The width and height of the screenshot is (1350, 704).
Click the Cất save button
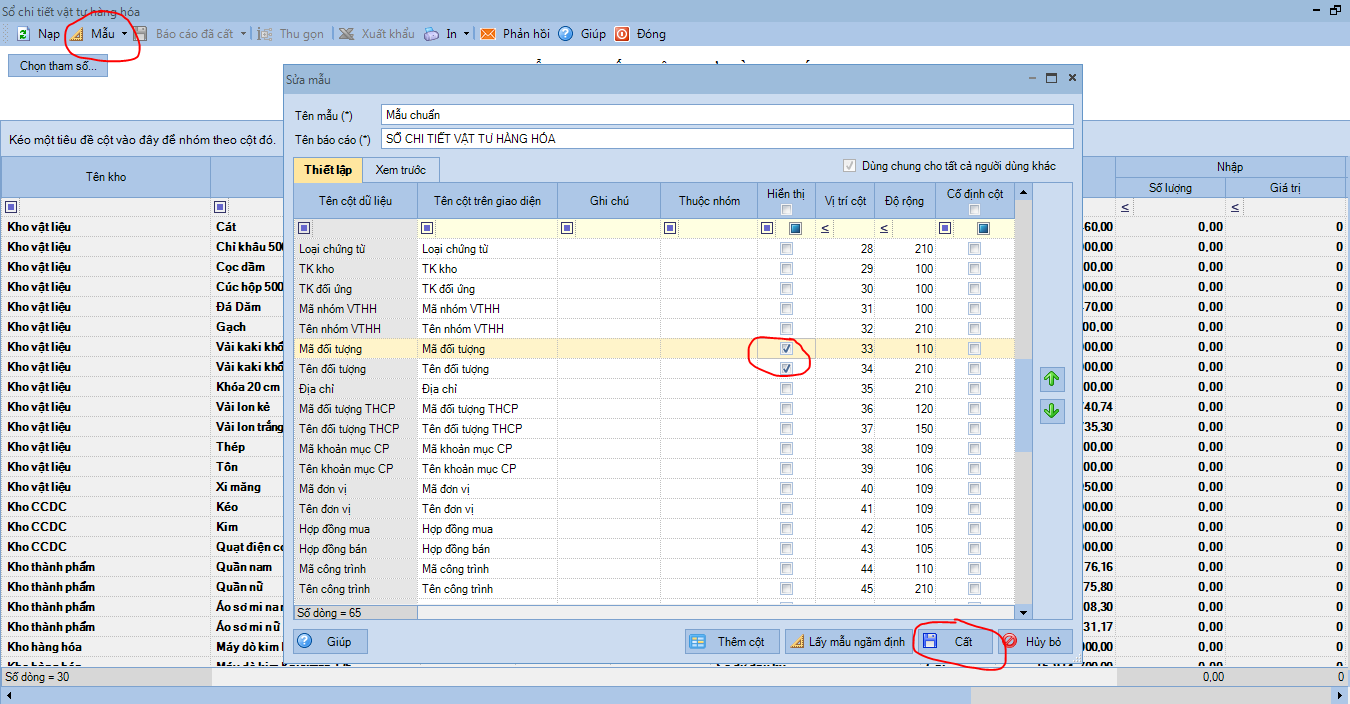click(956, 642)
